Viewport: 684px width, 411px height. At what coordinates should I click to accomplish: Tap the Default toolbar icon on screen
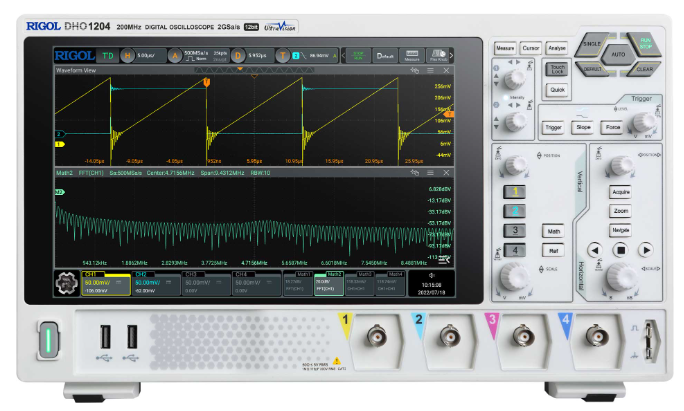[x=385, y=56]
